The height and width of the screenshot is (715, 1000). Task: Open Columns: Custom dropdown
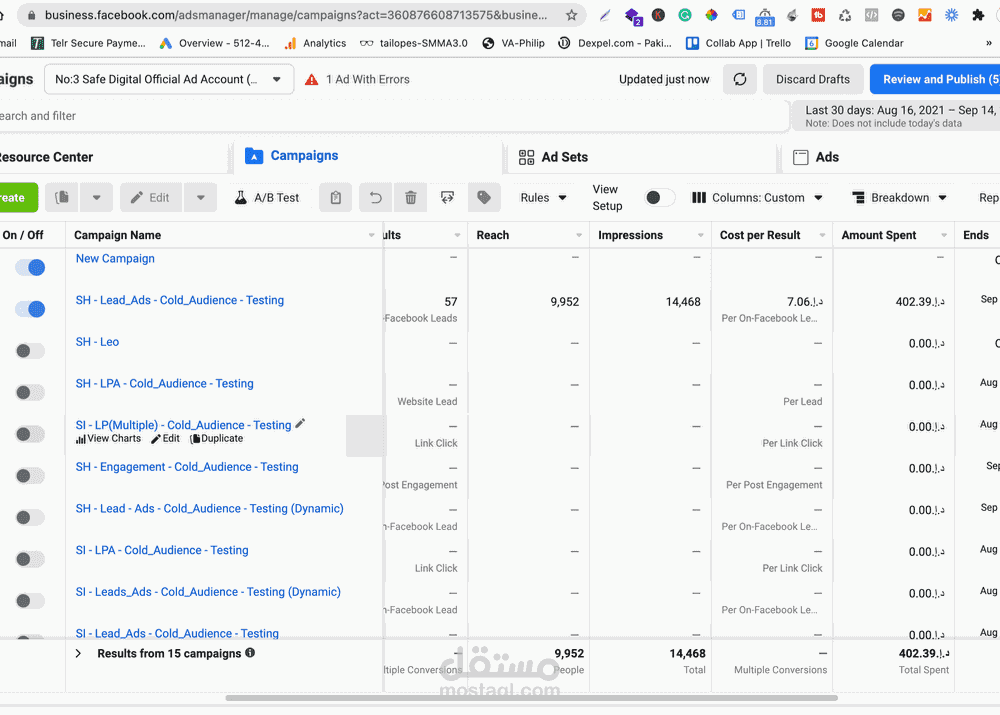click(757, 198)
